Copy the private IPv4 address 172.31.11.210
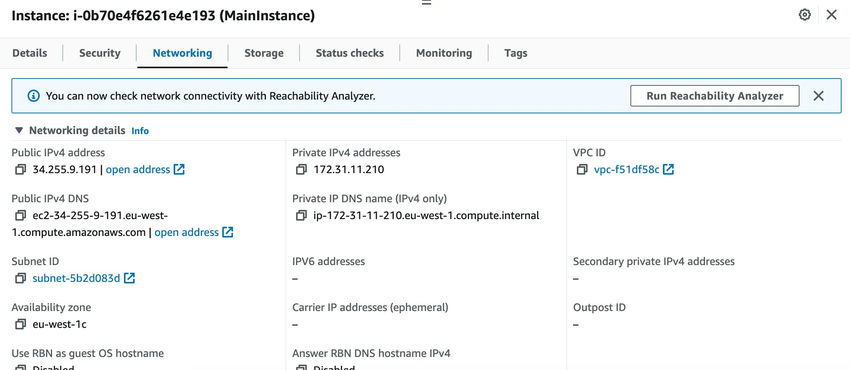This screenshot has height=370, width=850. click(x=301, y=170)
